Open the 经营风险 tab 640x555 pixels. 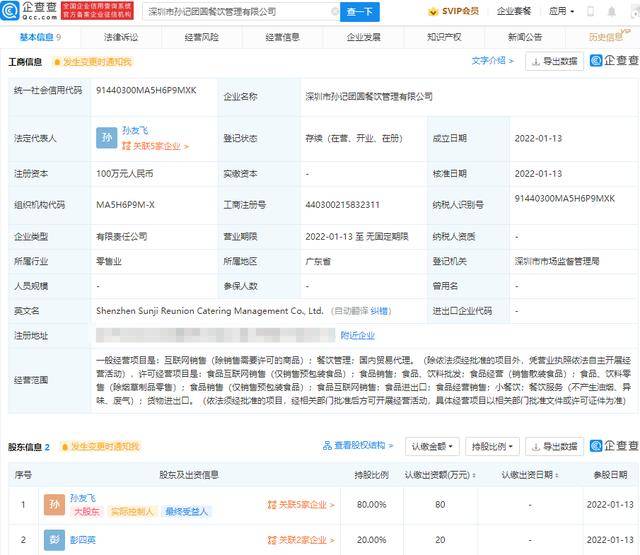pos(201,37)
